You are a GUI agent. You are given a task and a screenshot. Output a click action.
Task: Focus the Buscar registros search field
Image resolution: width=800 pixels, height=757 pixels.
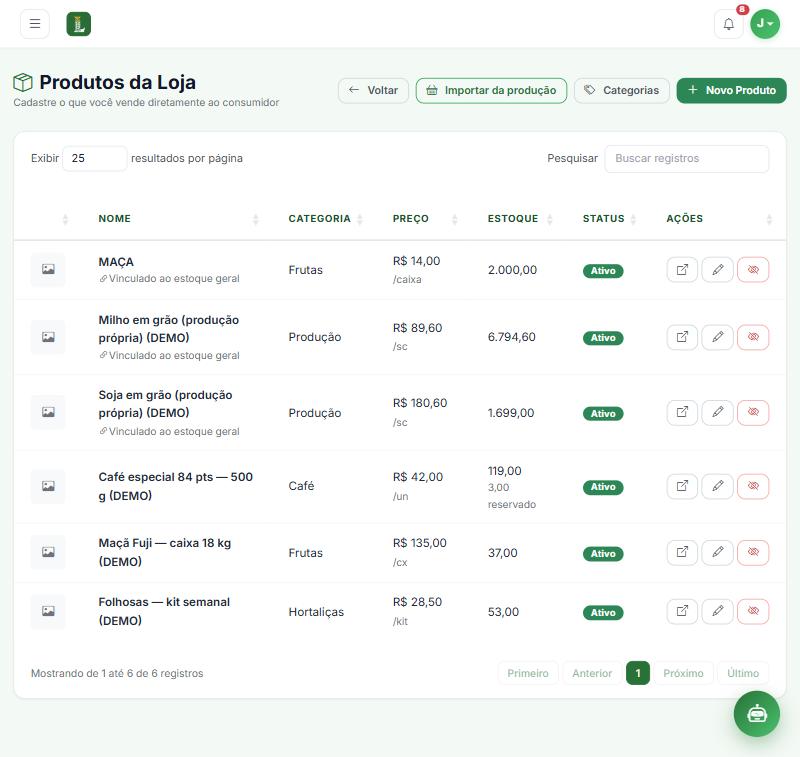click(687, 159)
